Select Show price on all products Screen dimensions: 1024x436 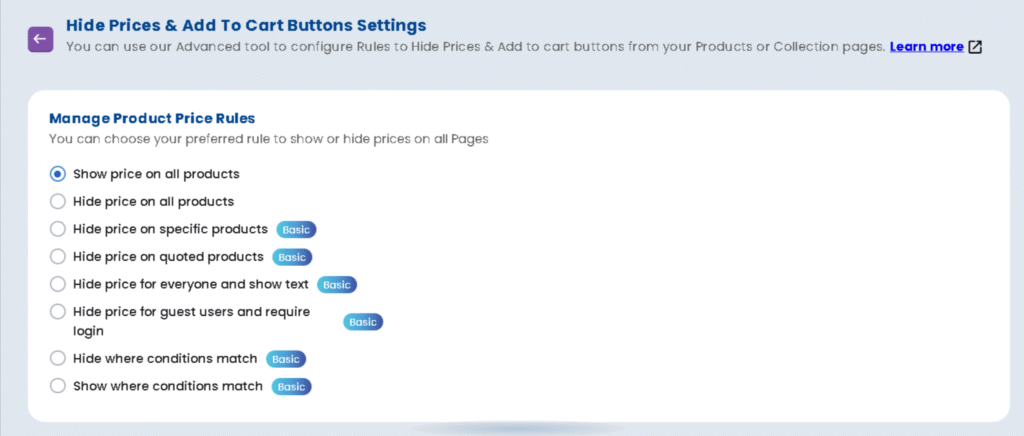point(58,174)
